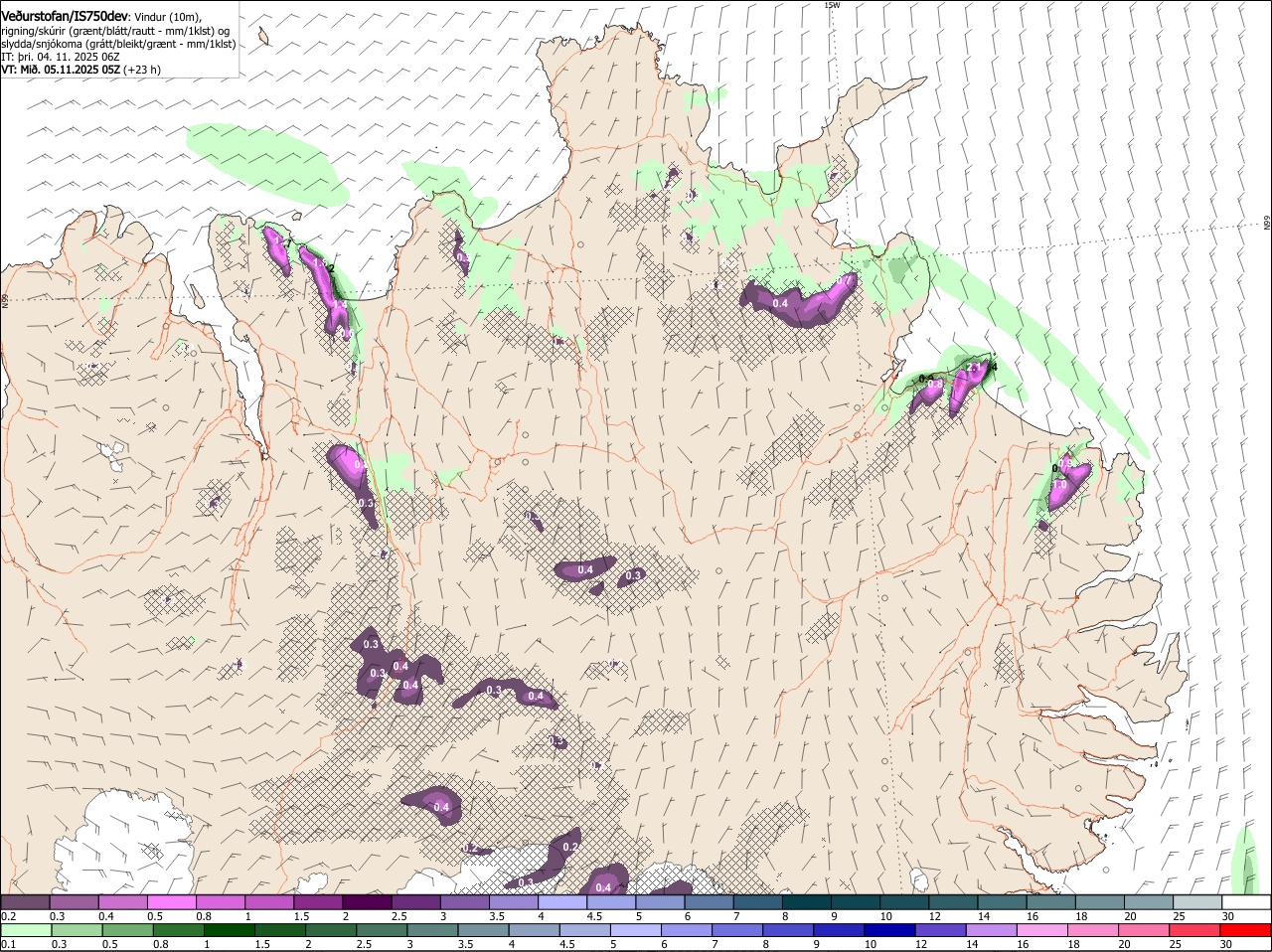Screen dimensions: 1272x952
Task: Click the '0.8' label in the snow legend row
Action: tap(204, 916)
